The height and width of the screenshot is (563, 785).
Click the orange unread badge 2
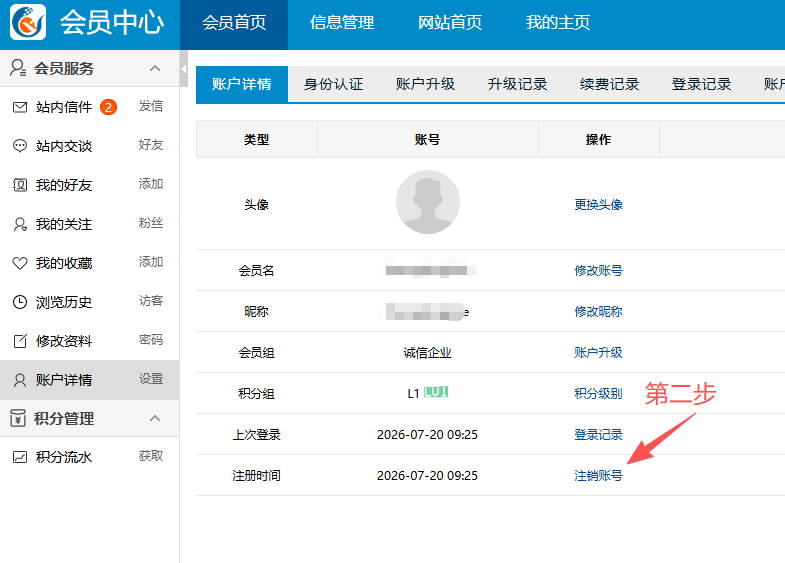[x=108, y=107]
